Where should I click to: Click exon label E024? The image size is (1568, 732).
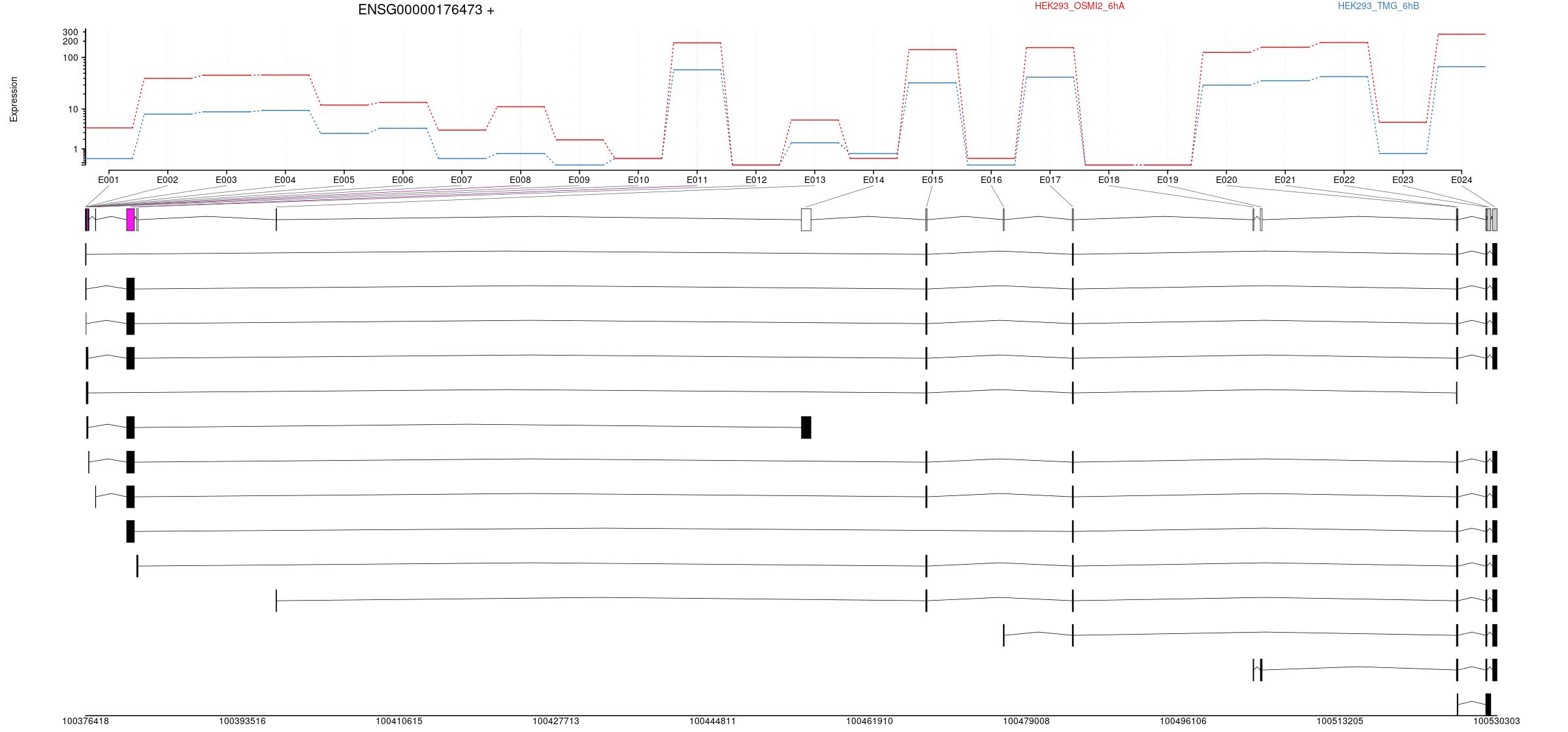tap(1462, 180)
